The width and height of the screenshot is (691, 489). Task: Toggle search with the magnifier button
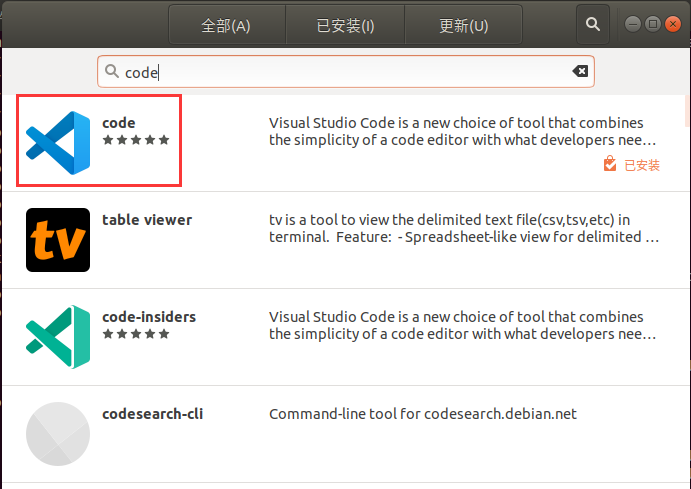click(x=593, y=25)
